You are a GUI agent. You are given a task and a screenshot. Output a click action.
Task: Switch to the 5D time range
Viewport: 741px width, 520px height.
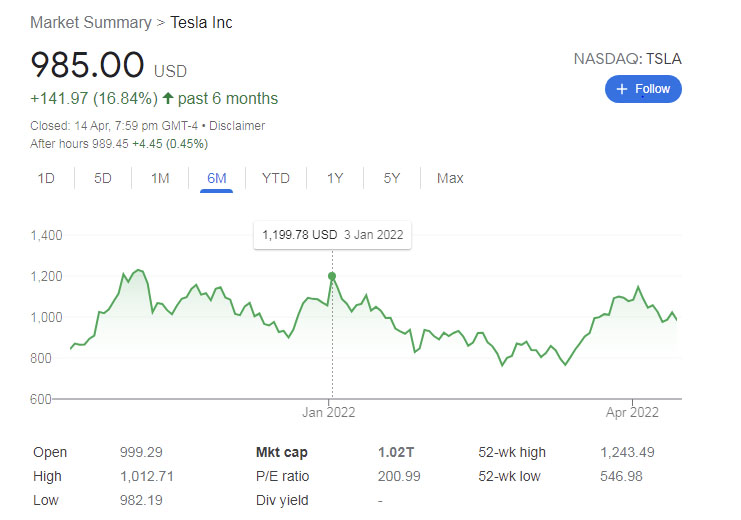pos(103,178)
